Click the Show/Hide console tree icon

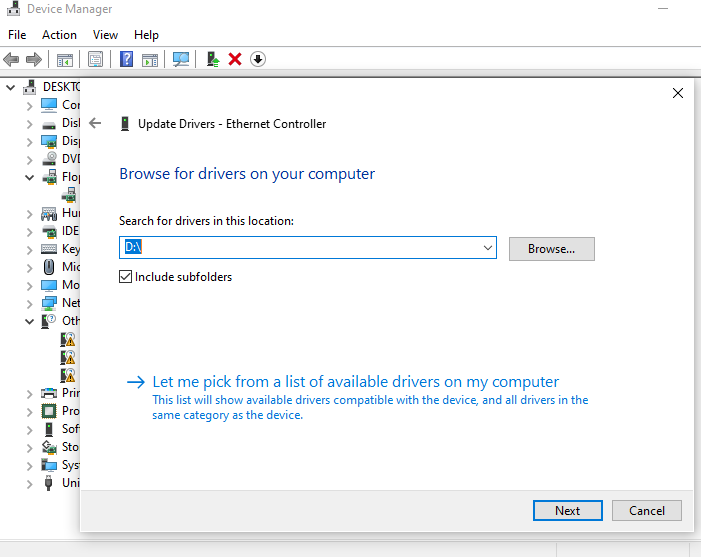click(64, 60)
